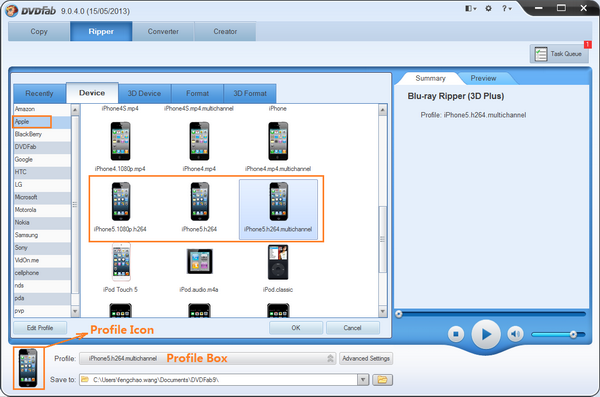The height and width of the screenshot is (397, 600).
Task: Select the iPhone5.h264 profile icon
Action: [x=200, y=201]
